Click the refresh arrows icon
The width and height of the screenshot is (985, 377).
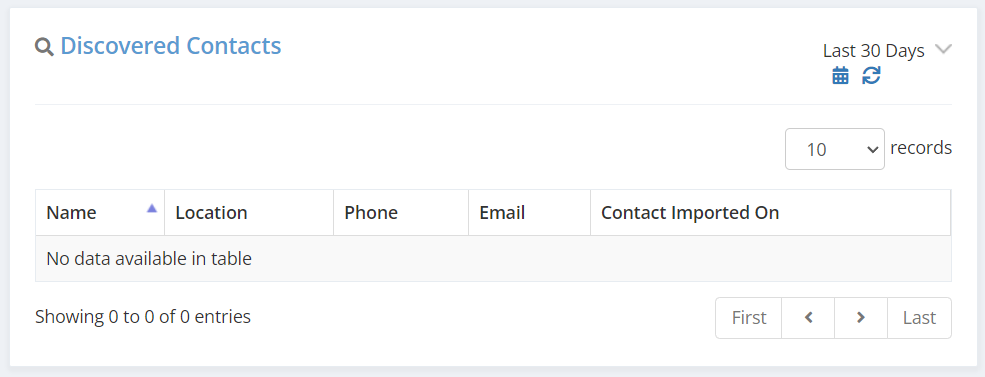(871, 75)
